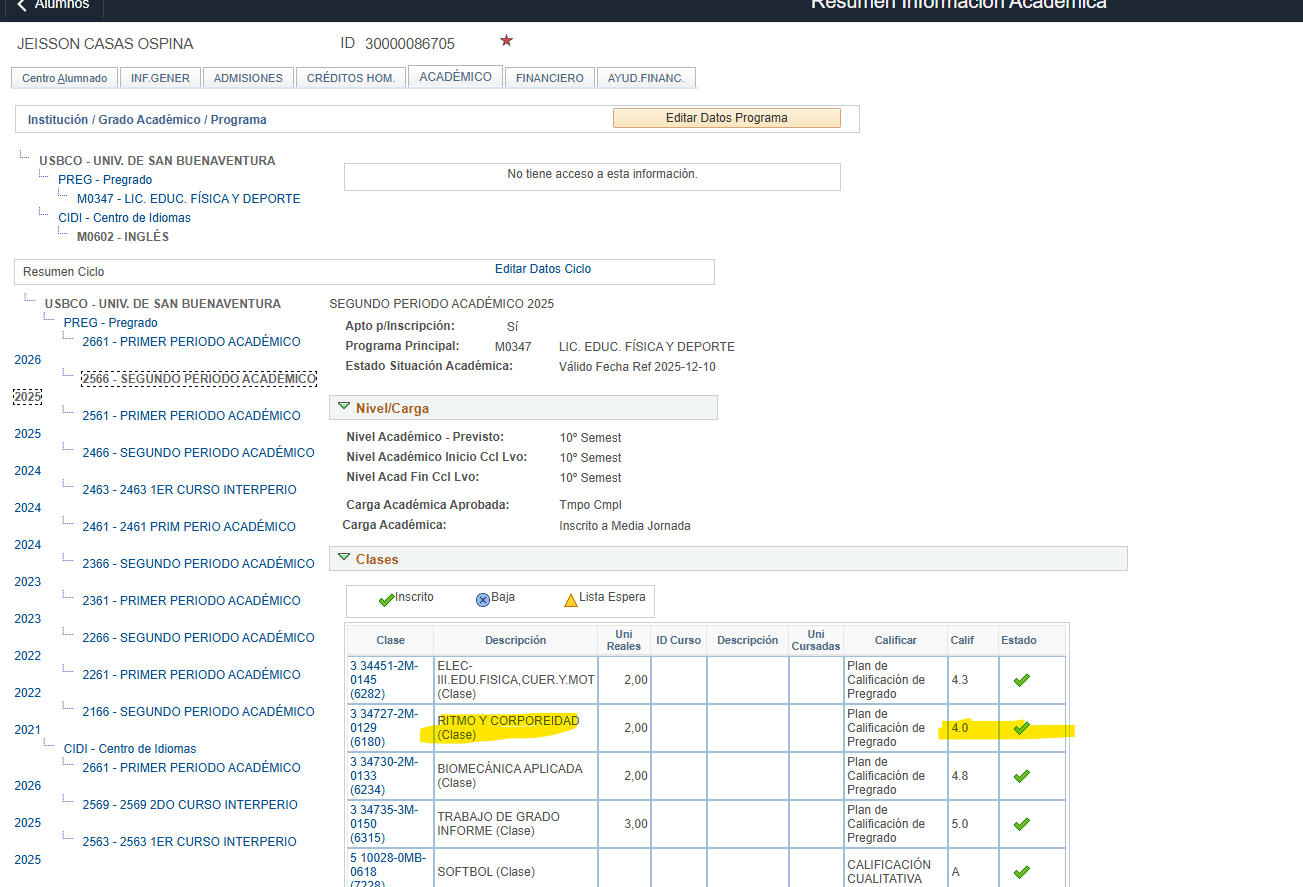The image size is (1303, 887).
Task: Open M0347 - LIC. EDUC. FÍSICA Y DEPORTE
Action: pos(188,199)
